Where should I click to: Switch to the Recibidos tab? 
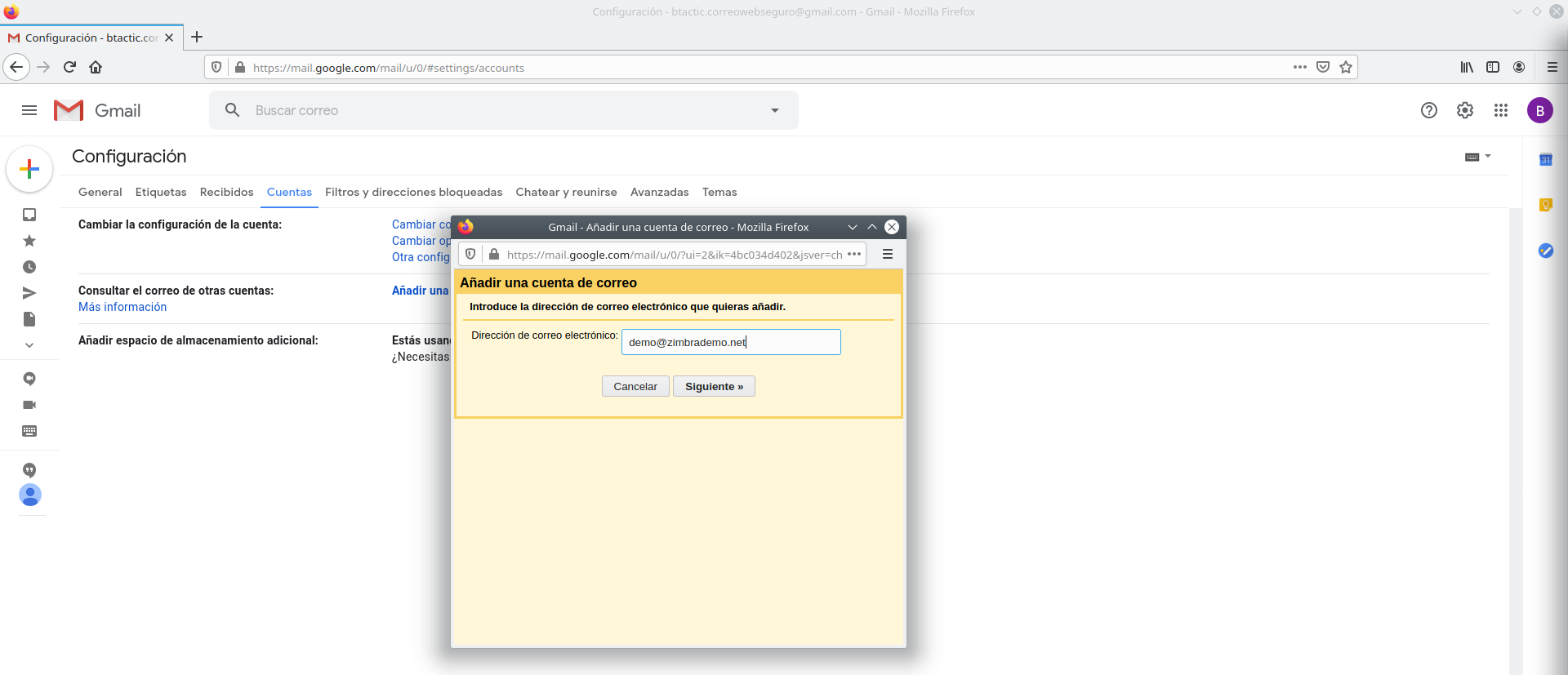point(227,192)
